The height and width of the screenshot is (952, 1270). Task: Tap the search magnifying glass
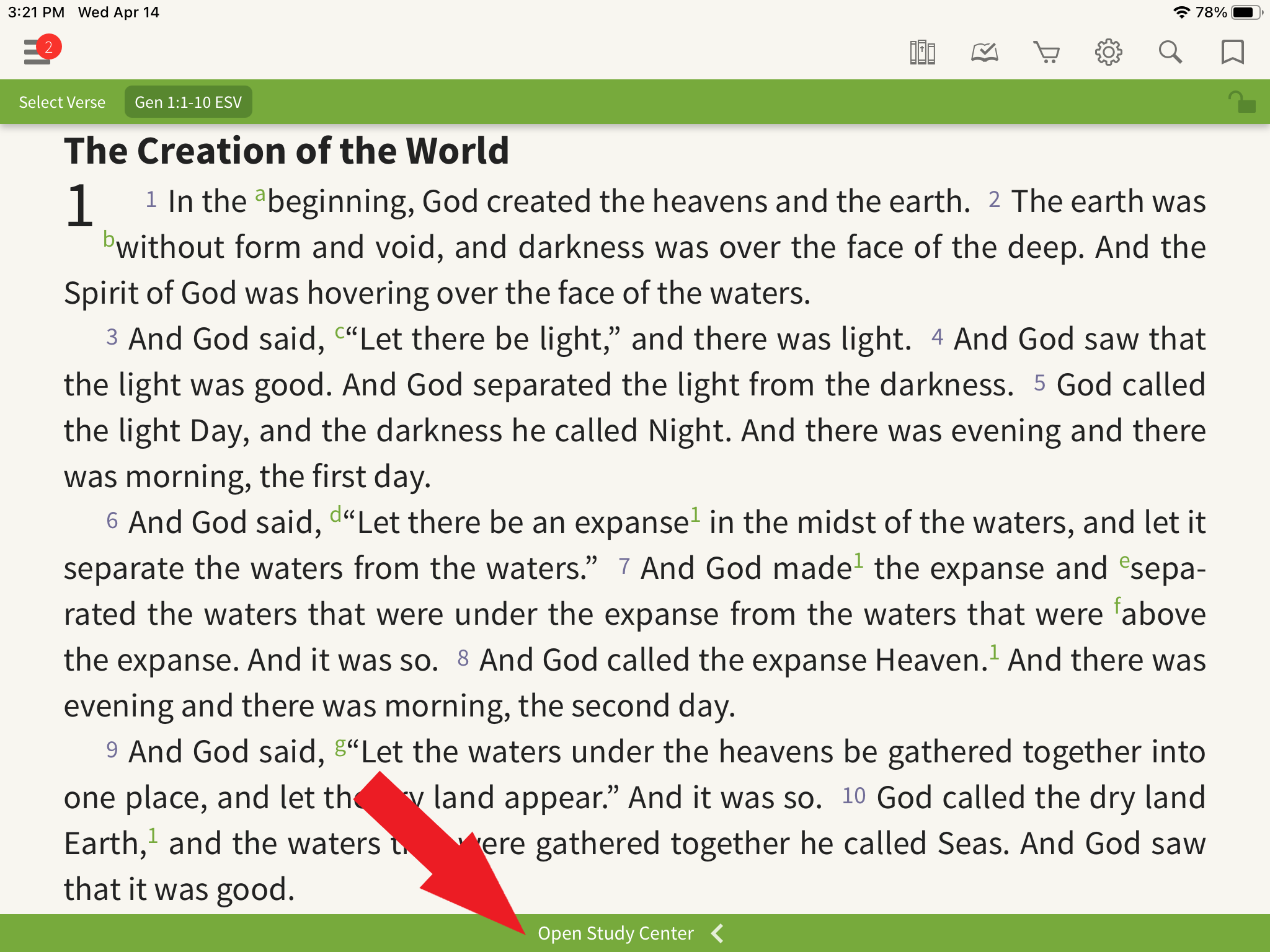tap(1170, 52)
